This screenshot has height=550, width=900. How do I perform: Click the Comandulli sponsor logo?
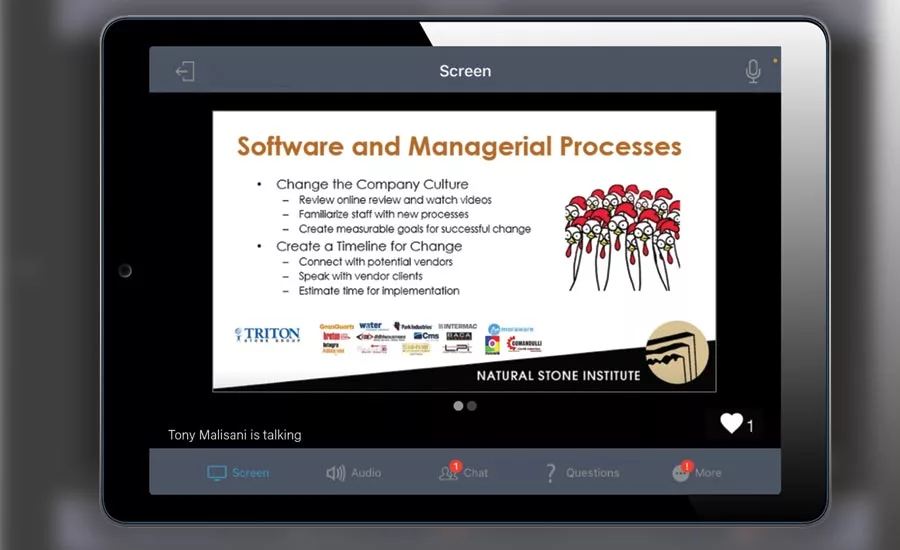(x=525, y=344)
